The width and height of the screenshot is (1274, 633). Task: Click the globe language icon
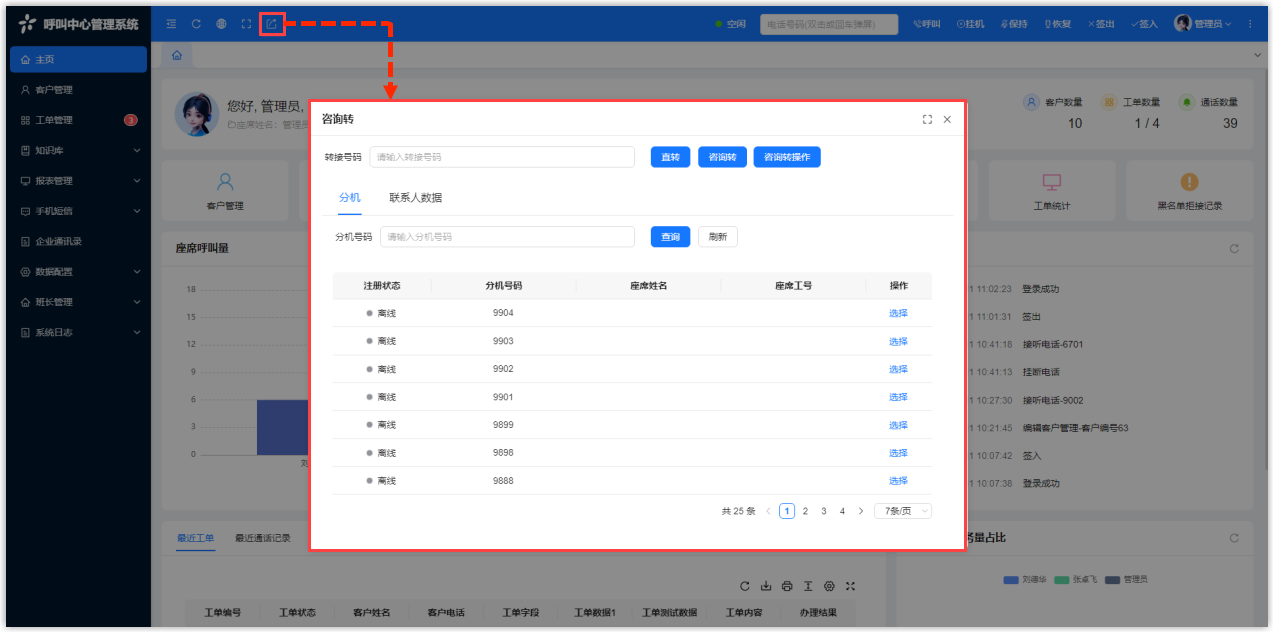tap(221, 24)
